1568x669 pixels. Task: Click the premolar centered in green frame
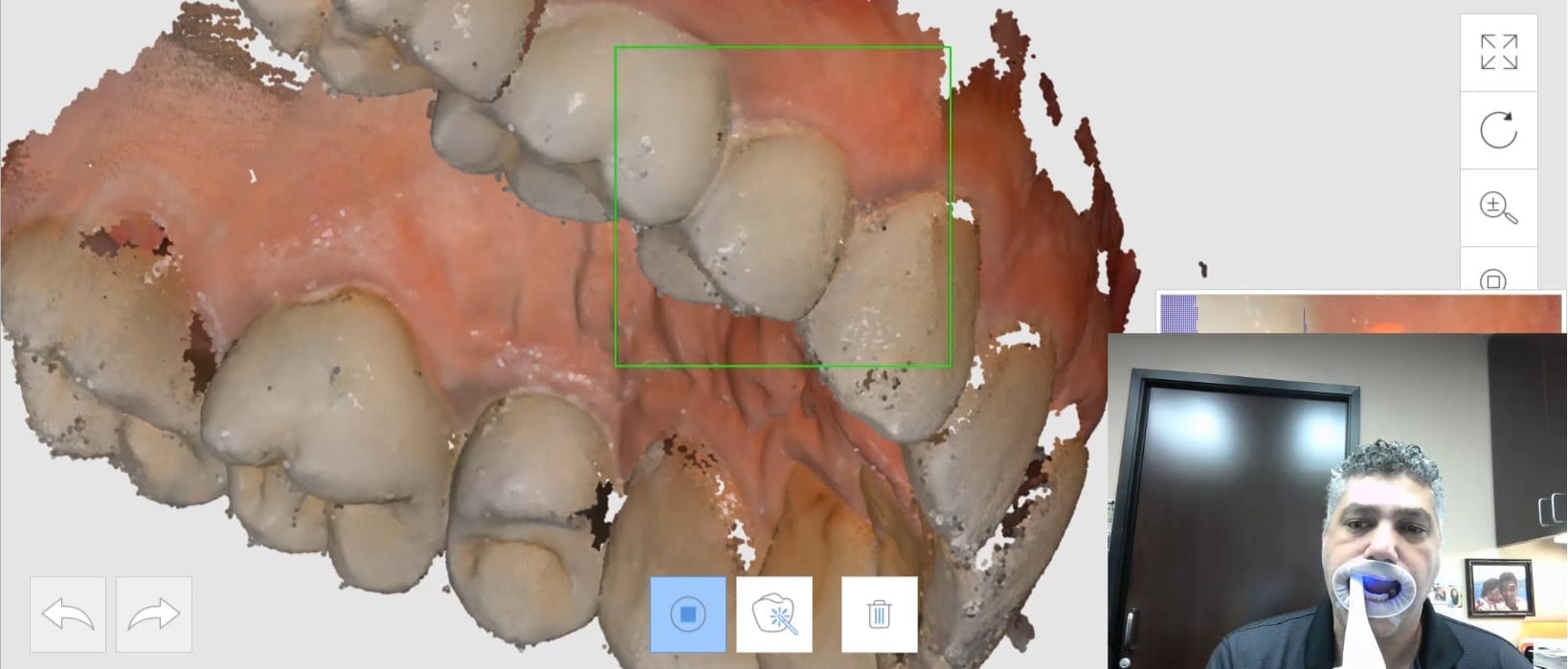click(x=766, y=225)
